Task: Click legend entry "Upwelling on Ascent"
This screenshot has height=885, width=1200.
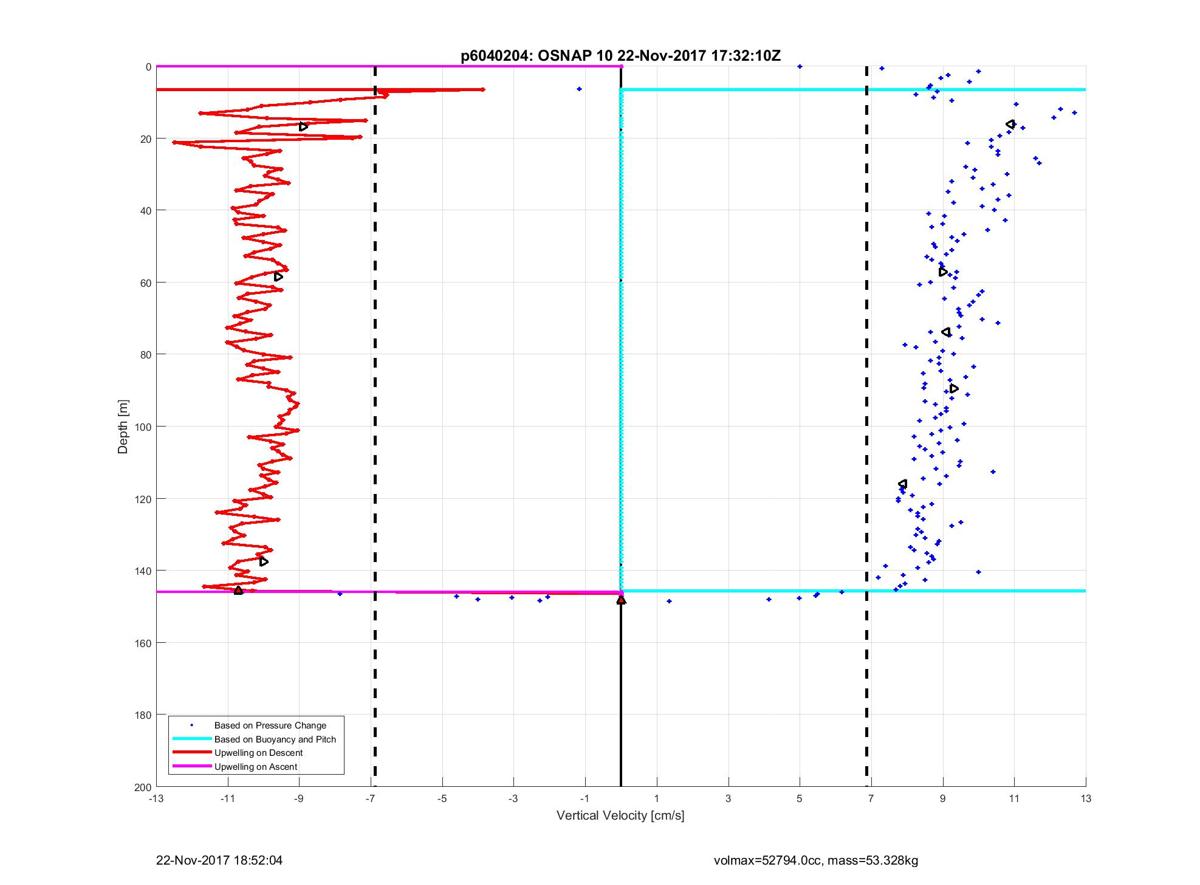Action: 256,766
